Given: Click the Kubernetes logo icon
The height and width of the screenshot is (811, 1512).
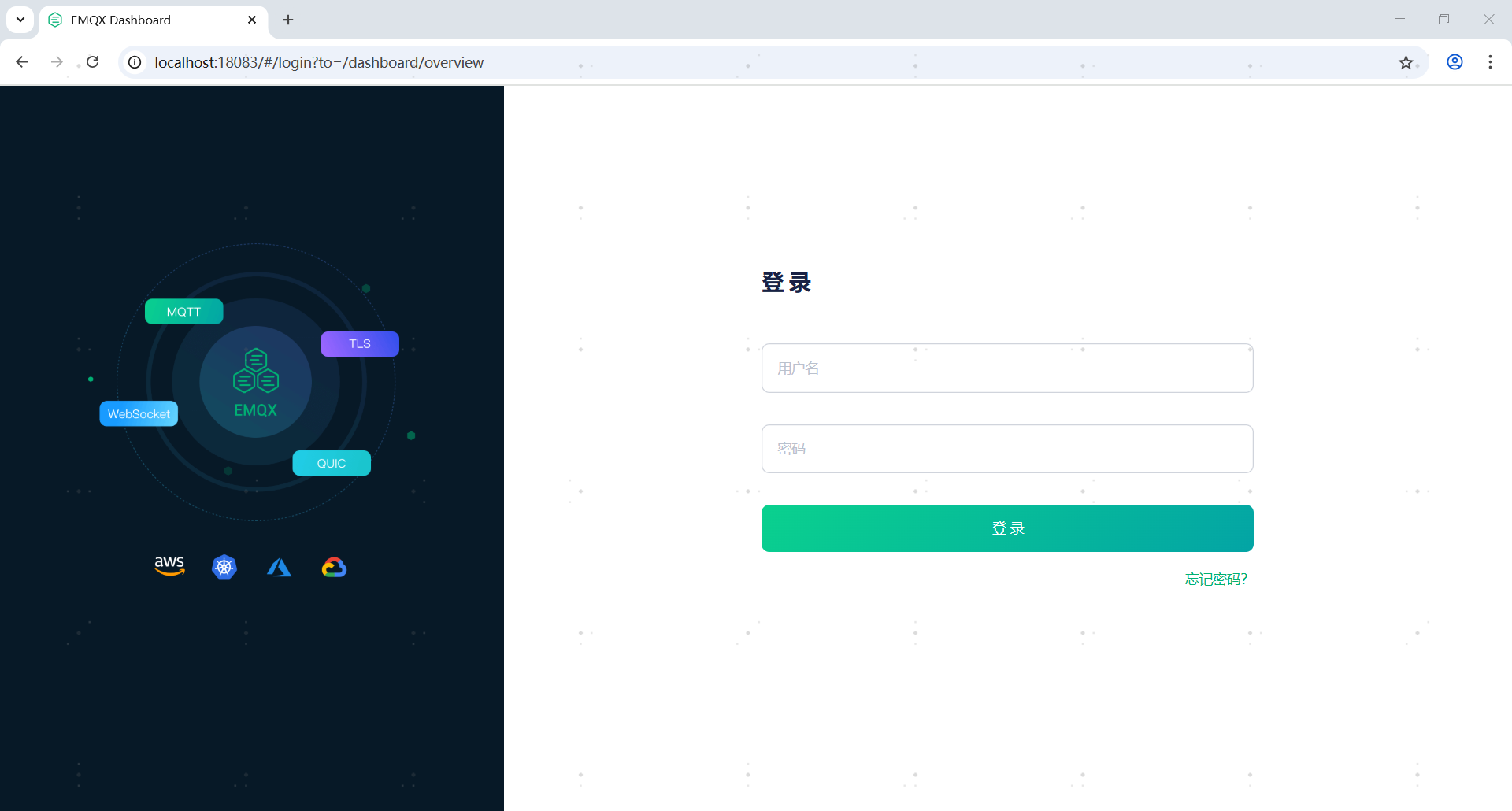Looking at the screenshot, I should [x=224, y=567].
